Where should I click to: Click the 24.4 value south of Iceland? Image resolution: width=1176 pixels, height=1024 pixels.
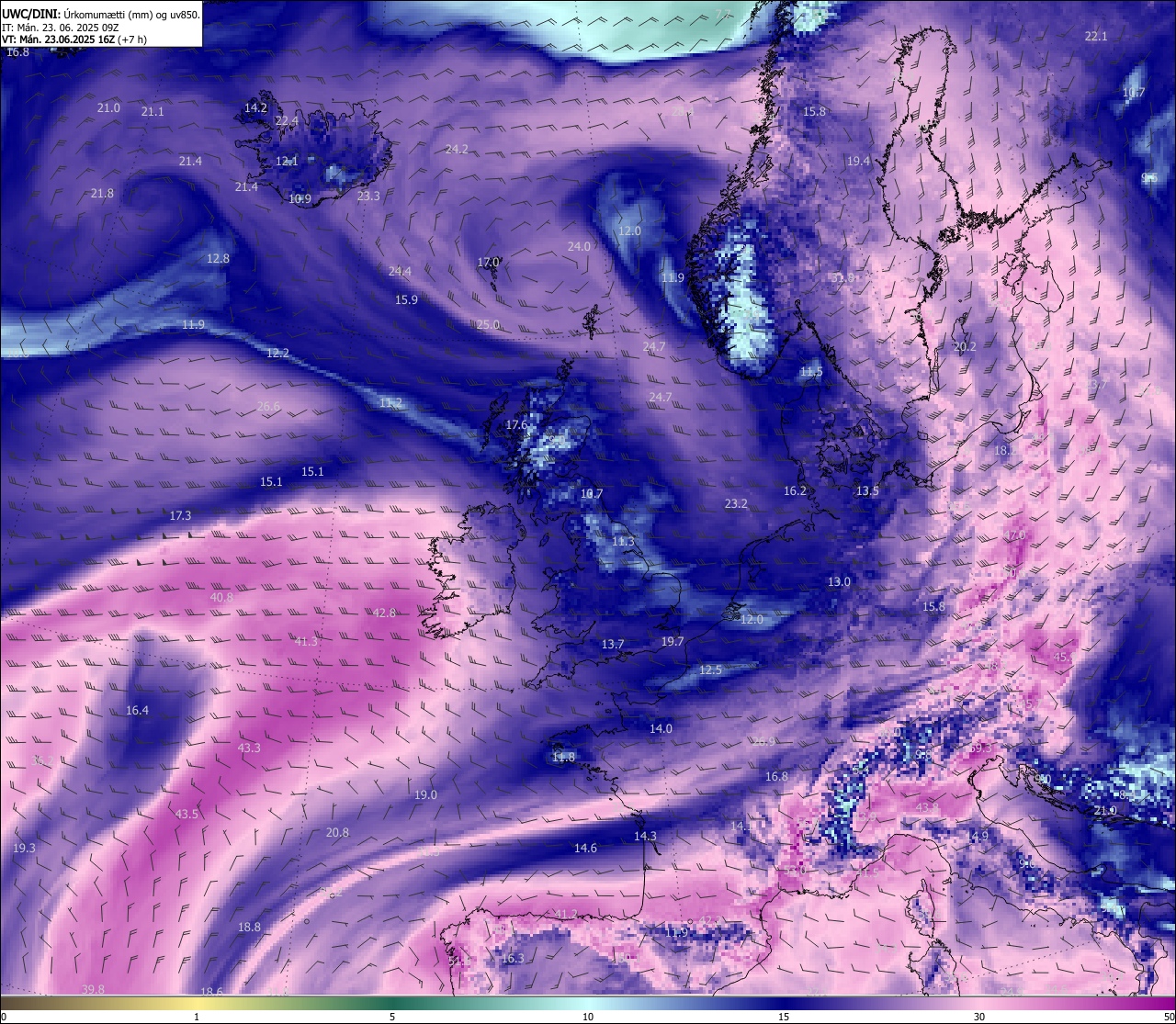click(400, 271)
